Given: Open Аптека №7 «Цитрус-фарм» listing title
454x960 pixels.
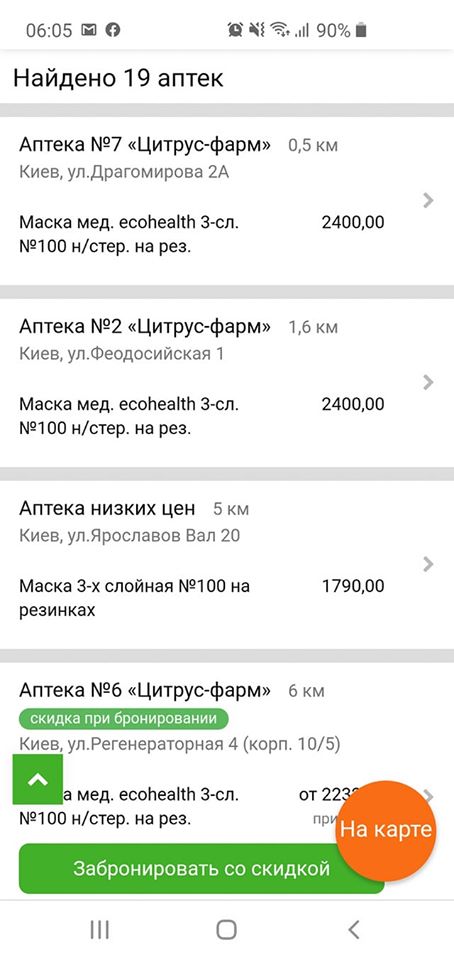Looking at the screenshot, I should [145, 144].
